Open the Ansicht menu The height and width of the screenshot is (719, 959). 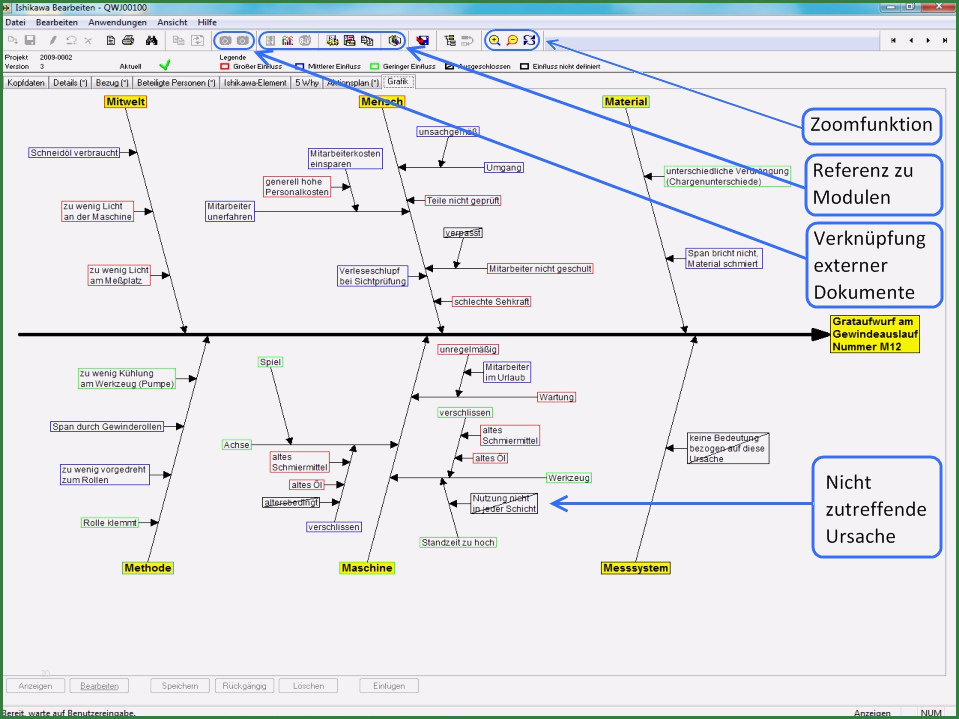click(172, 22)
